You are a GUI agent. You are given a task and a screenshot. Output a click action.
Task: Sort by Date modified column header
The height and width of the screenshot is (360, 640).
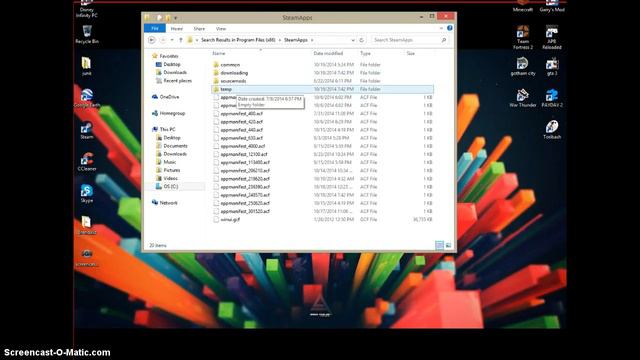pyautogui.click(x=328, y=53)
